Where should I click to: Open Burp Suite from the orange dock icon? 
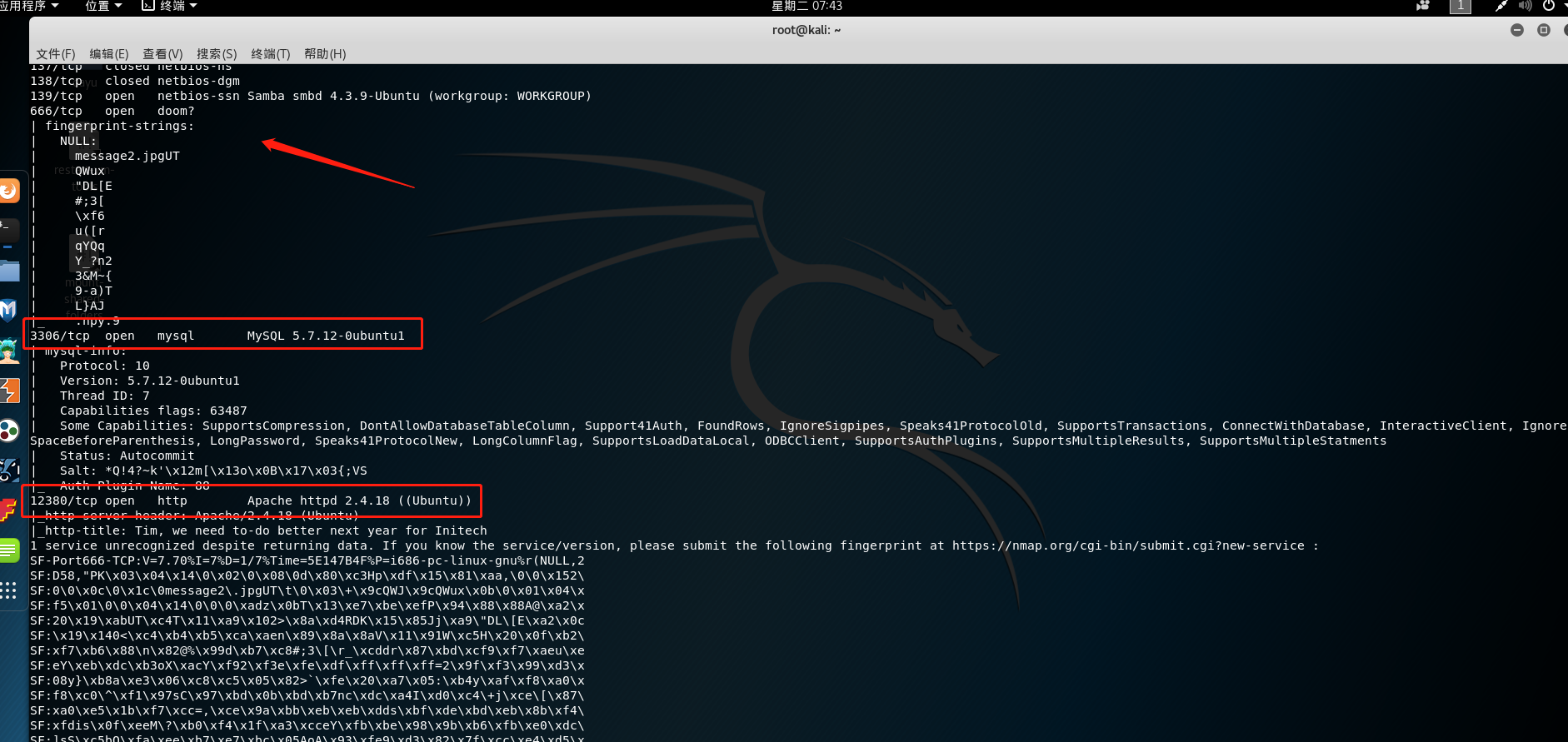click(8, 391)
